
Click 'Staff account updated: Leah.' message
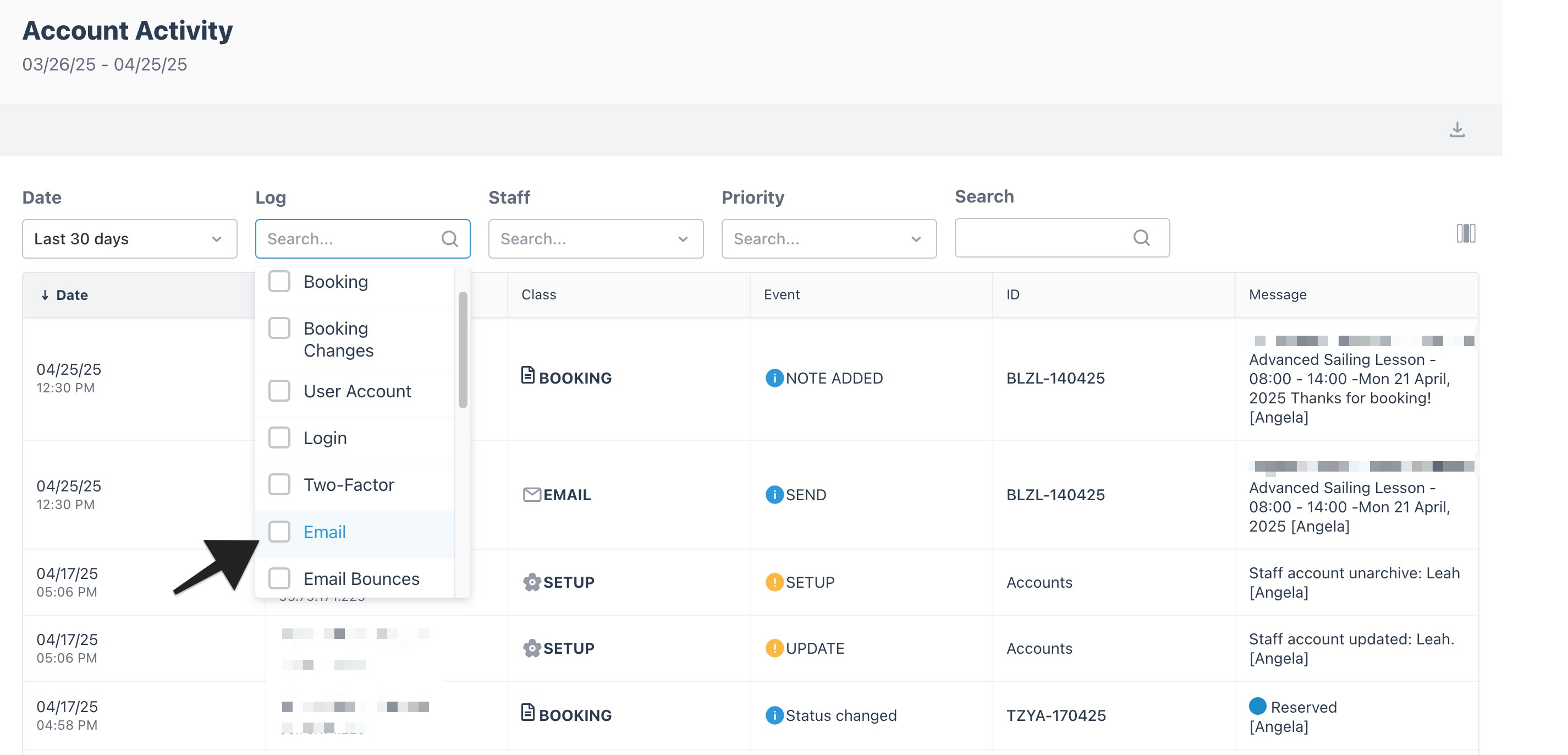1351,639
